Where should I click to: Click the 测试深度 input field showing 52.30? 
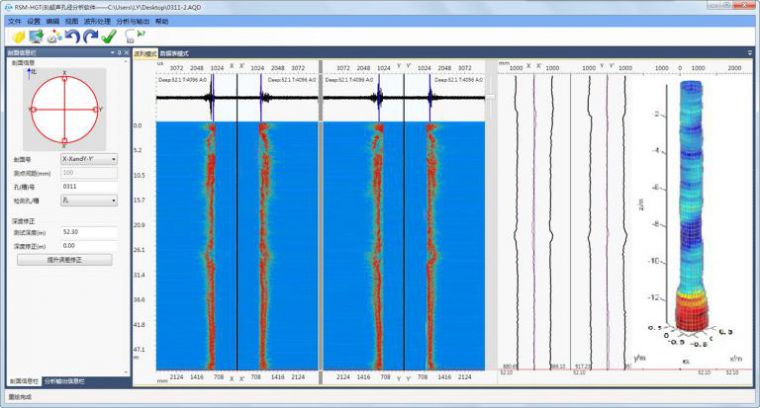click(x=88, y=231)
